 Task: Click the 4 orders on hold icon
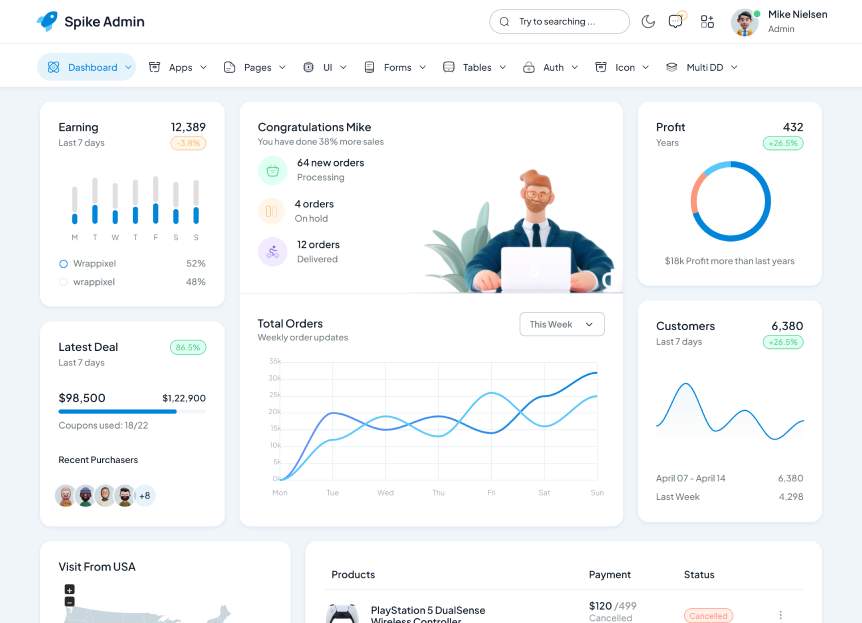(273, 211)
